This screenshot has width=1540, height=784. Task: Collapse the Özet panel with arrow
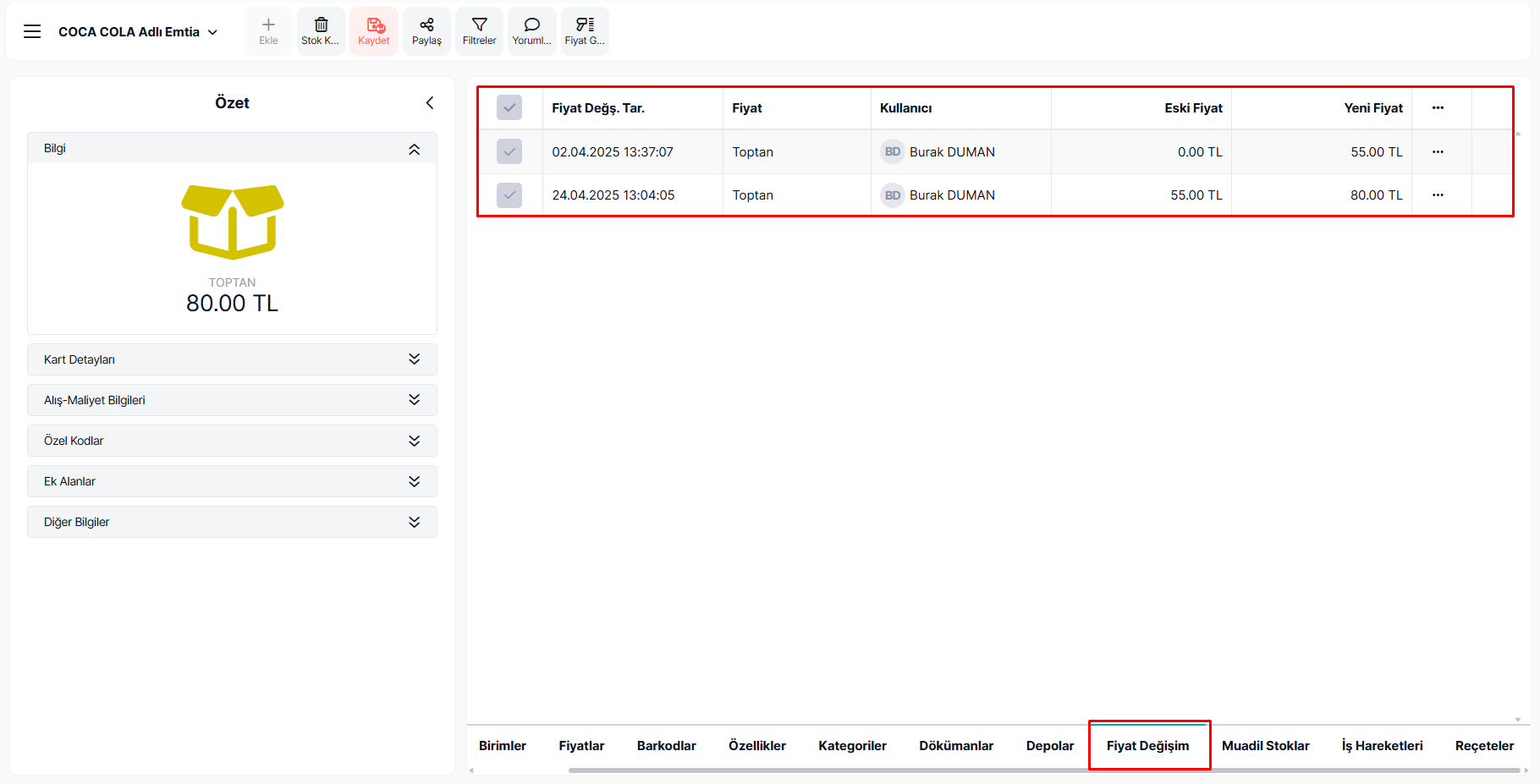tap(430, 103)
